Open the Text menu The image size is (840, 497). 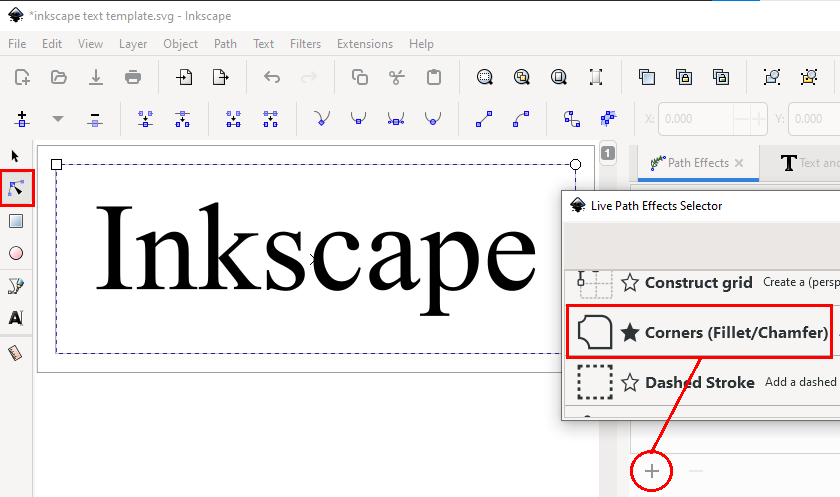click(x=263, y=44)
